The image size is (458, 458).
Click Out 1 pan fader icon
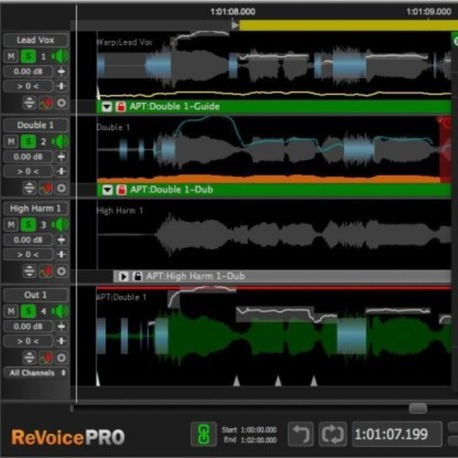coord(61,341)
